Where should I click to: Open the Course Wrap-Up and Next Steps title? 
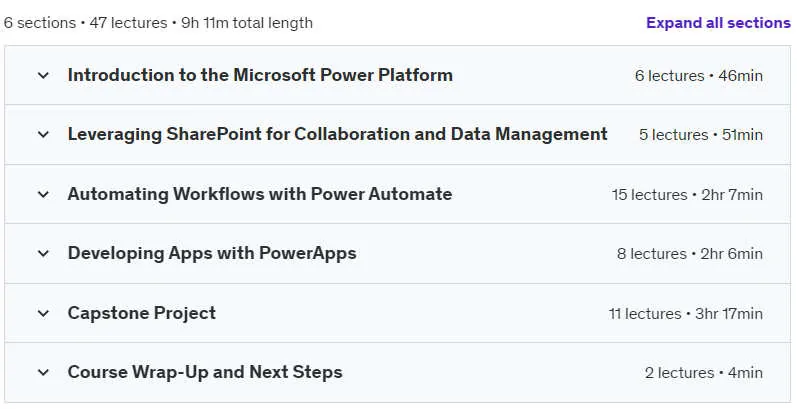[205, 372]
